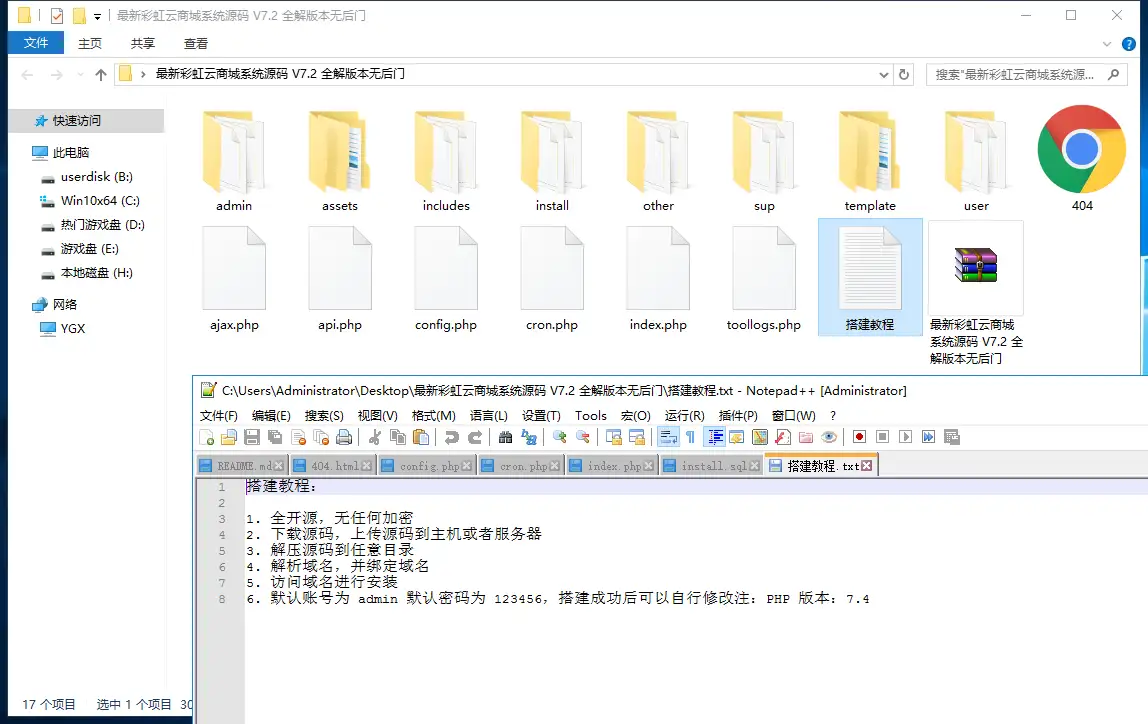The image size is (1148, 724).
Task: Go up one folder level with the up arrow
Action: pyautogui.click(x=100, y=74)
